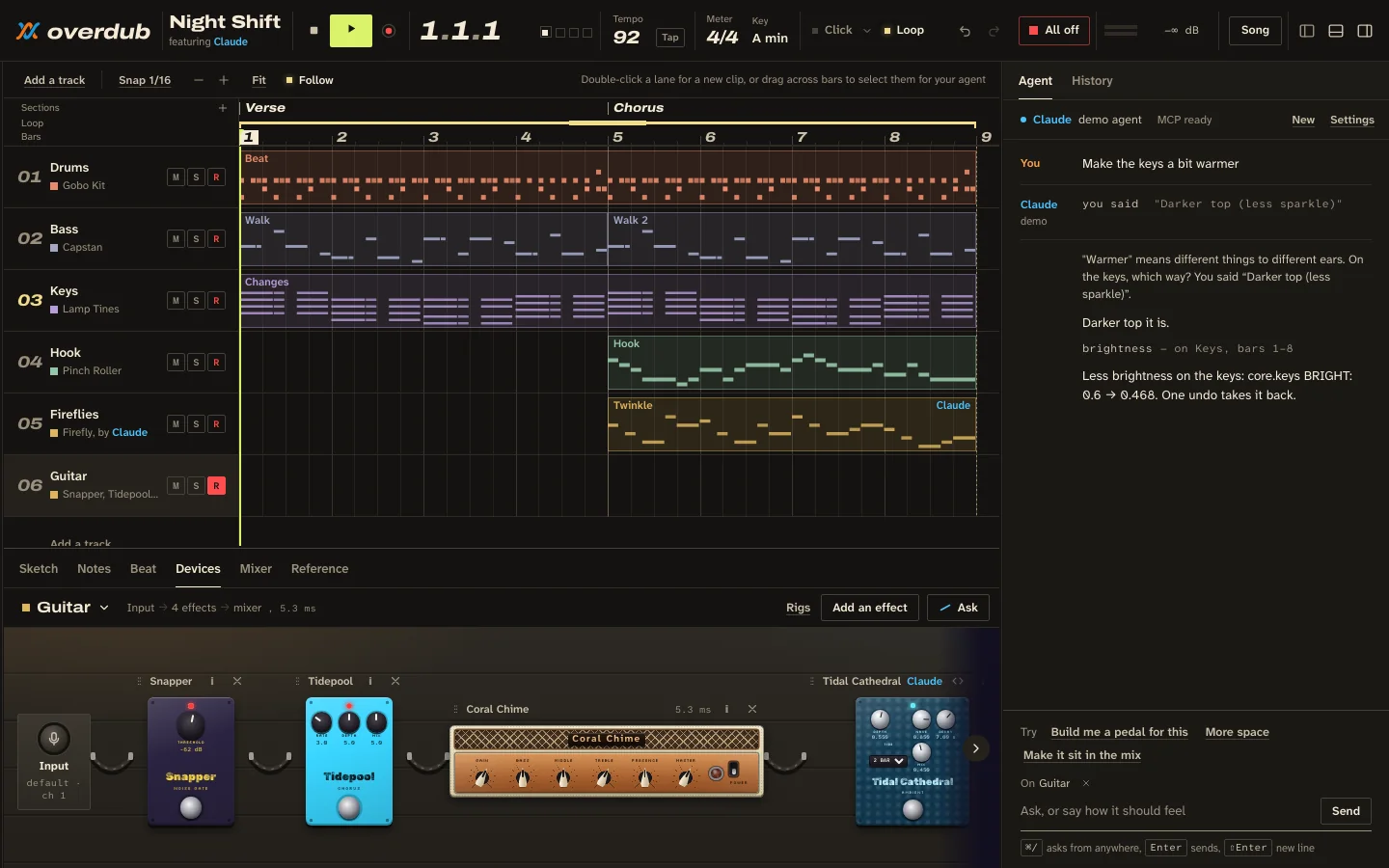The width and height of the screenshot is (1389, 868).
Task: Open the Tidal Cathedral code view icon
Action: pyautogui.click(x=958, y=681)
